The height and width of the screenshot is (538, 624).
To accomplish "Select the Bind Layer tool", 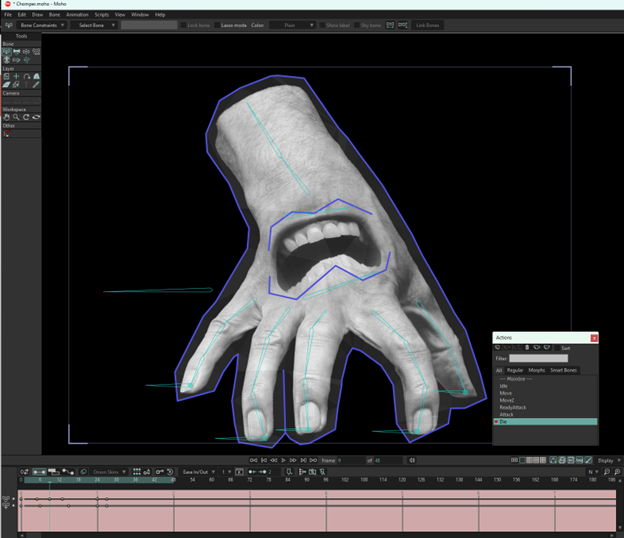I will (17, 60).
